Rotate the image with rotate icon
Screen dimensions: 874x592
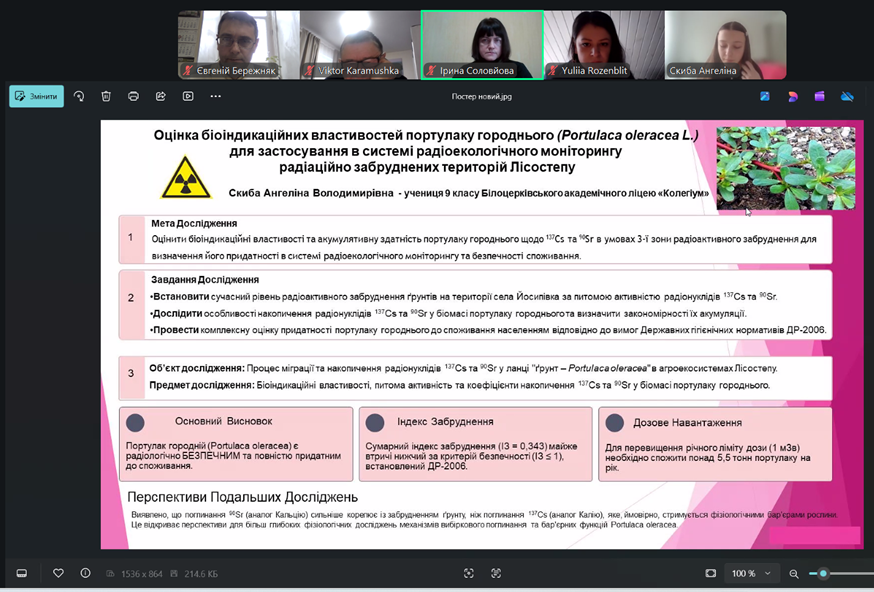(79, 96)
